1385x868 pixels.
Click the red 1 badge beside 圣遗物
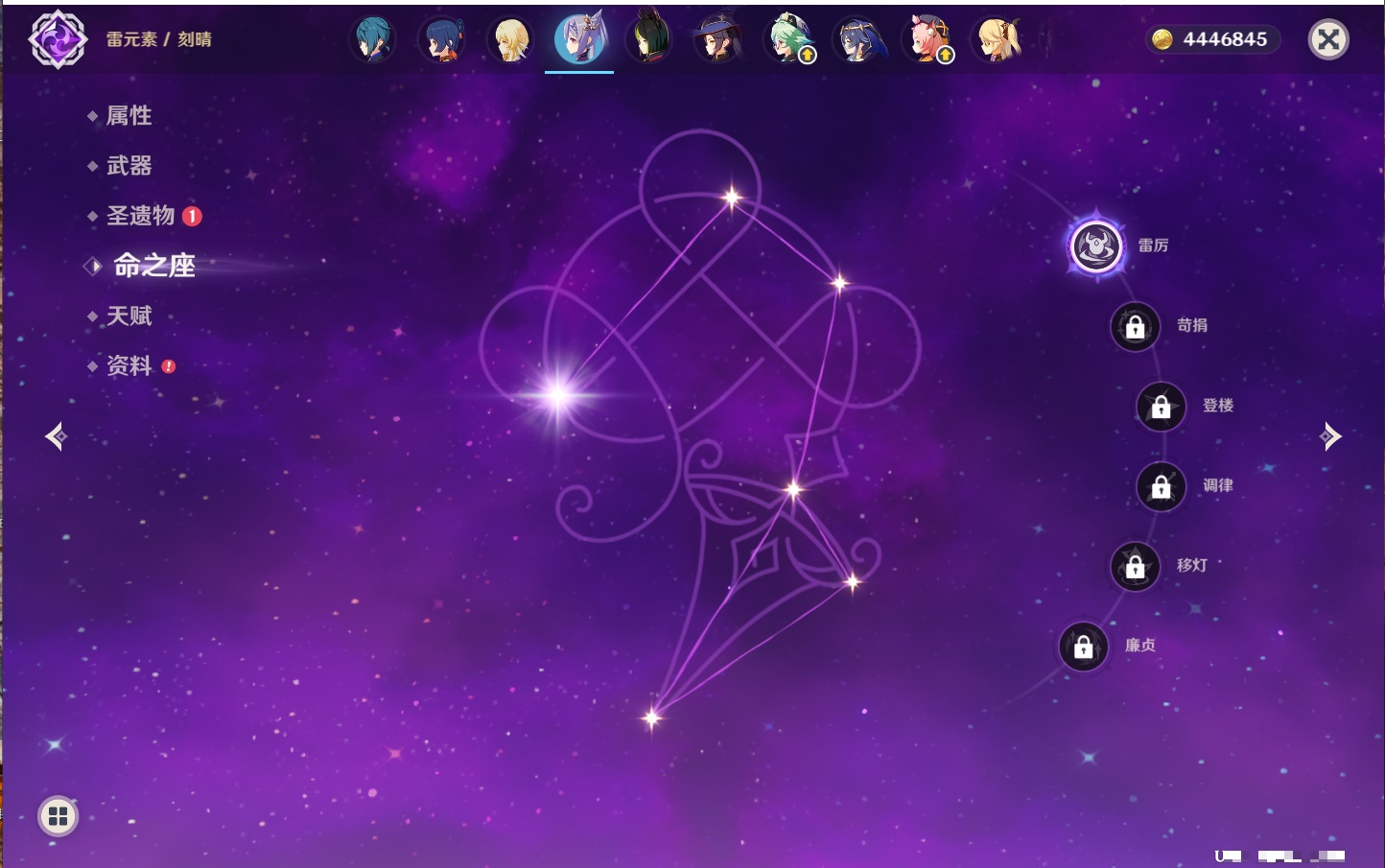[x=192, y=216]
